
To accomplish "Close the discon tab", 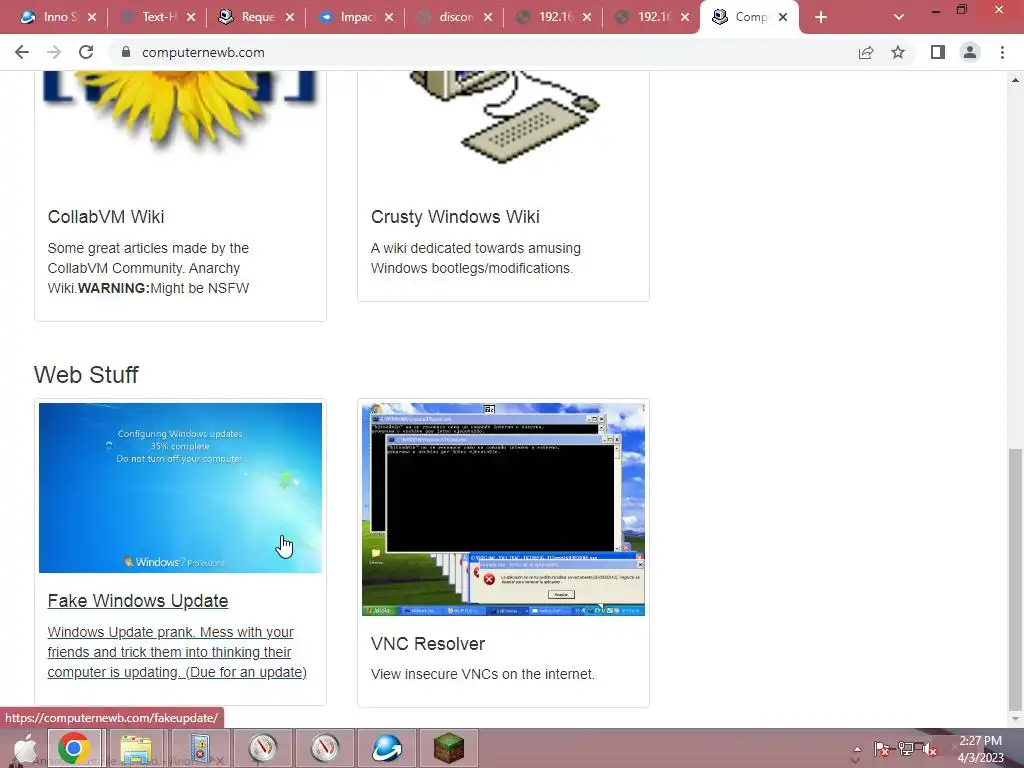I will 488,18.
